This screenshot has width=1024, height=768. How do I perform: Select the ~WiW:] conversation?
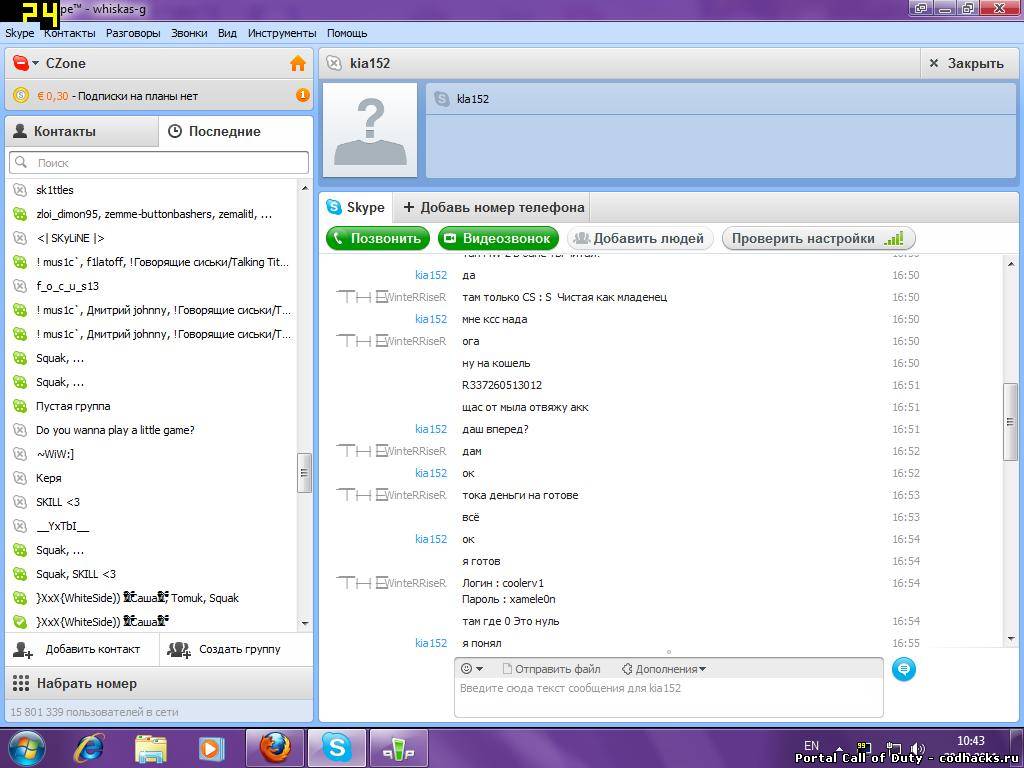(151, 454)
